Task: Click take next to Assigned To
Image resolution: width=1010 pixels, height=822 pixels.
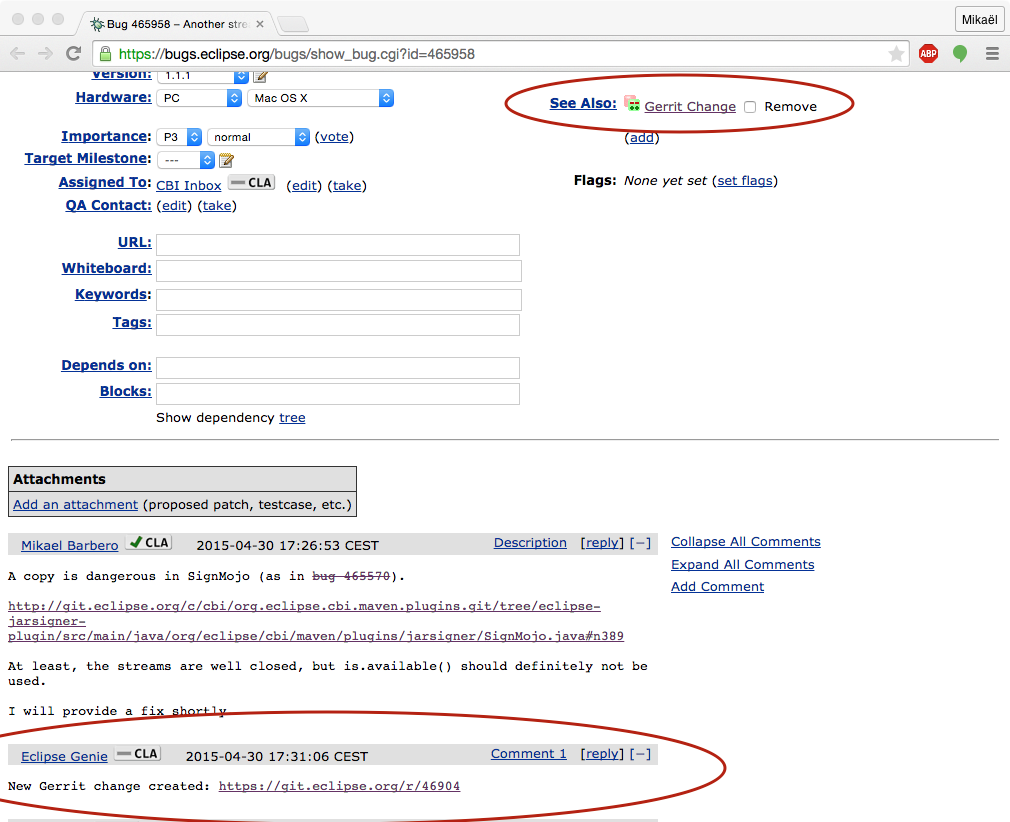Action: coord(347,186)
